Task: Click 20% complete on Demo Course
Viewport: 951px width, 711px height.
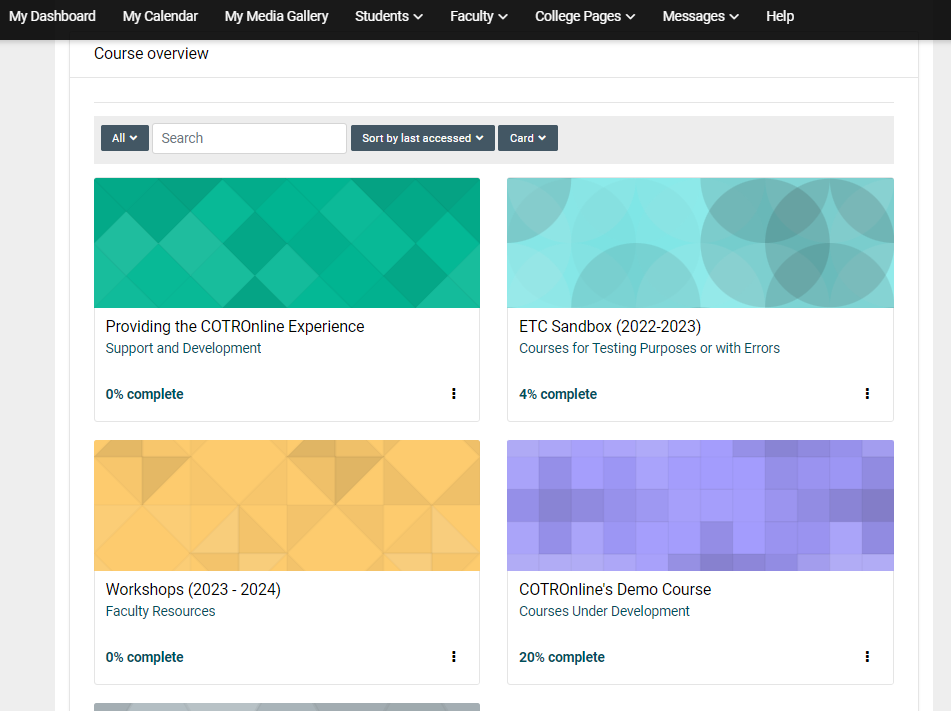Action: tap(562, 657)
